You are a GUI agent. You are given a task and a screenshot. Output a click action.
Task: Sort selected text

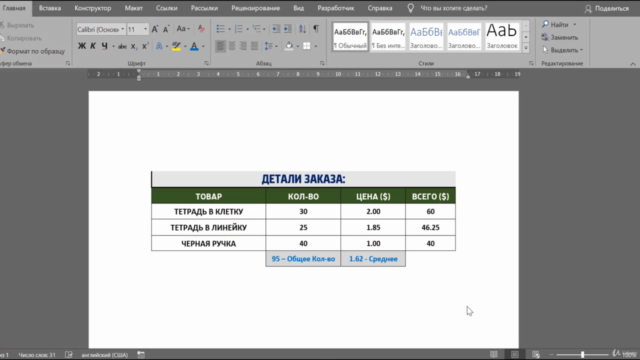[x=302, y=29]
